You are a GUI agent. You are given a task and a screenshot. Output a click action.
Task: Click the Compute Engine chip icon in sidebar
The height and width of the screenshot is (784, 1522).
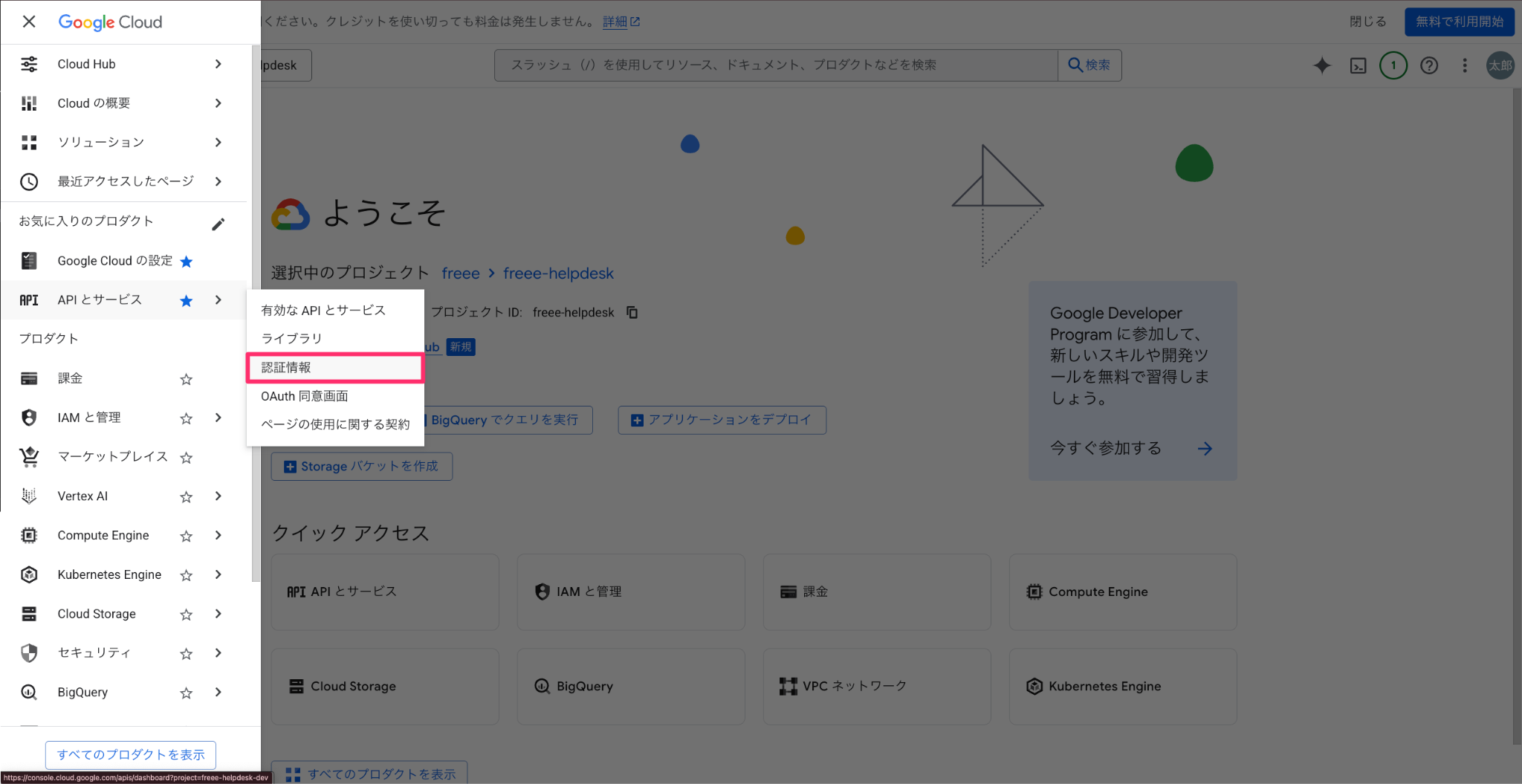[29, 535]
